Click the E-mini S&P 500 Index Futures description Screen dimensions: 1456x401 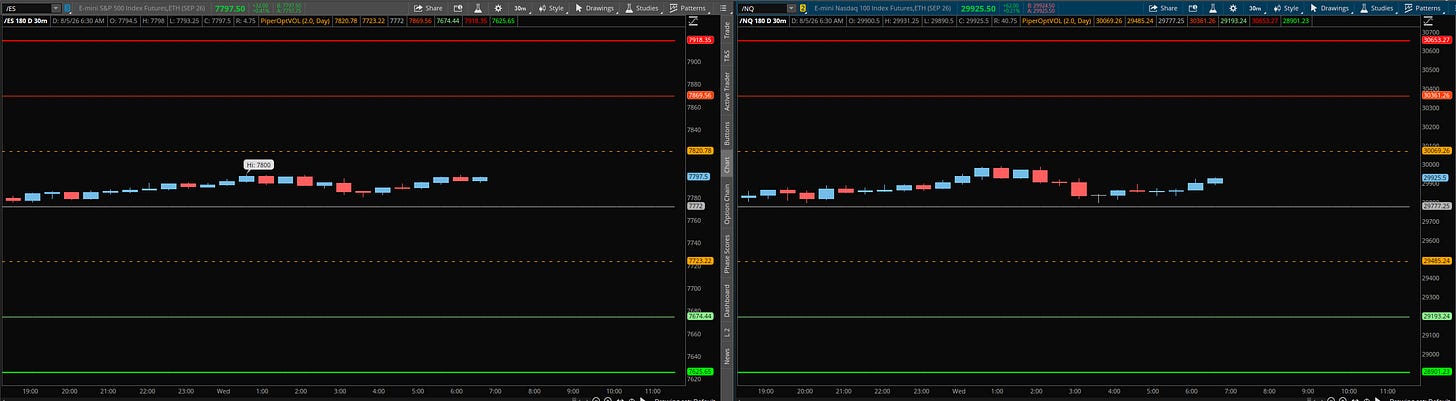click(x=142, y=8)
